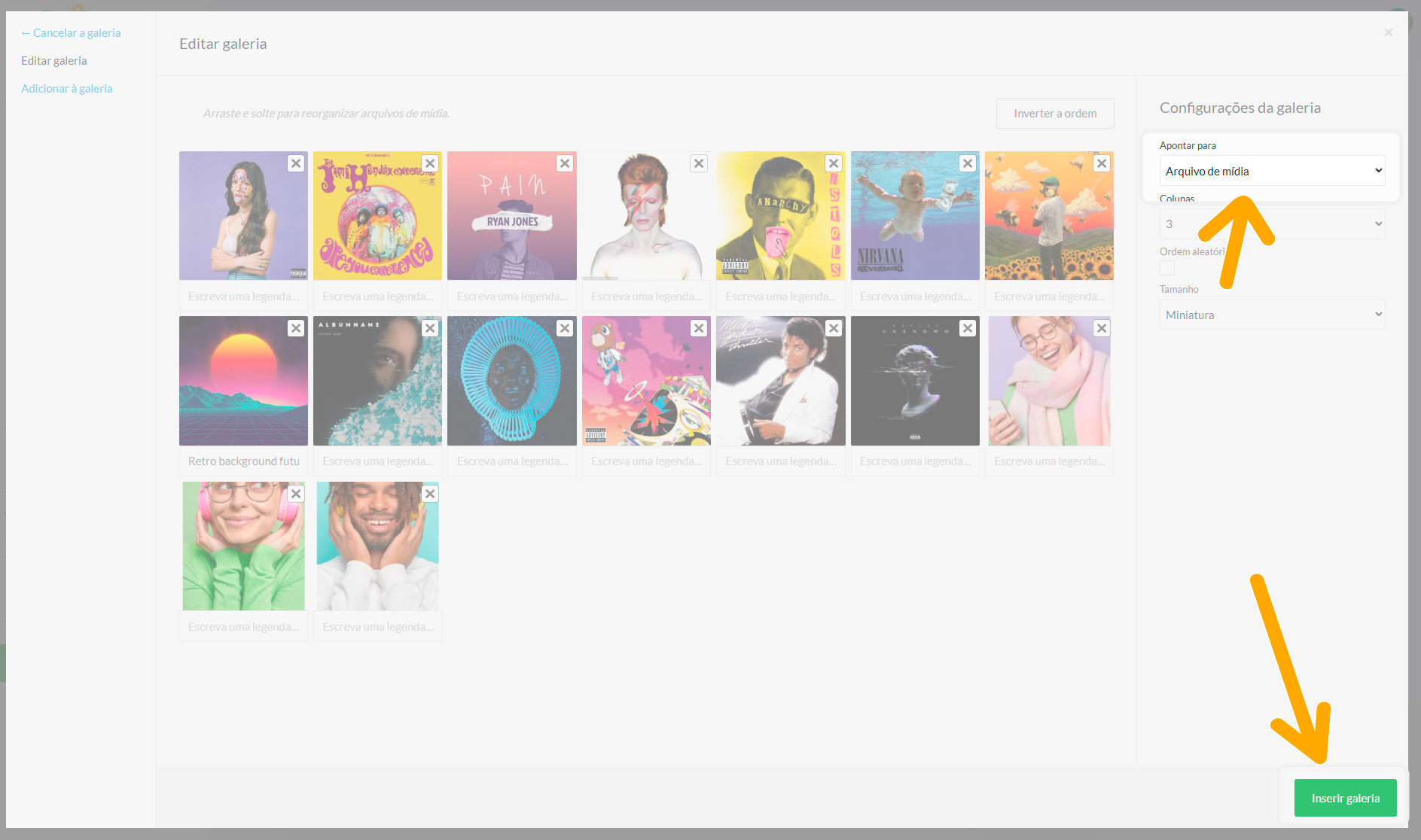Close the Editar galeria dialog
The image size is (1421, 840).
coord(1388,32)
